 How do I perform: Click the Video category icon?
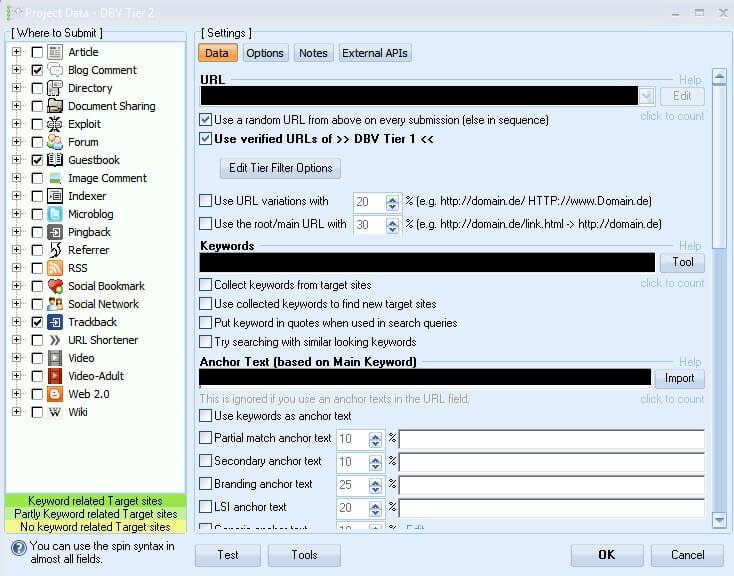(55, 358)
